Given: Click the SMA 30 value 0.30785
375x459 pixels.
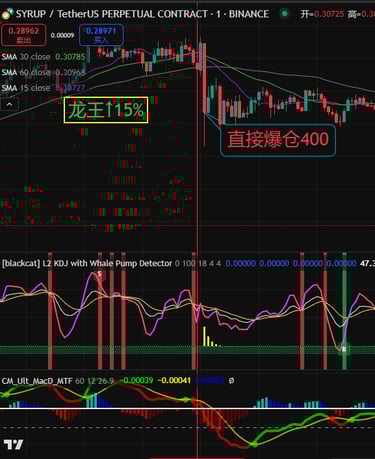Looking at the screenshot, I should (x=70, y=57).
